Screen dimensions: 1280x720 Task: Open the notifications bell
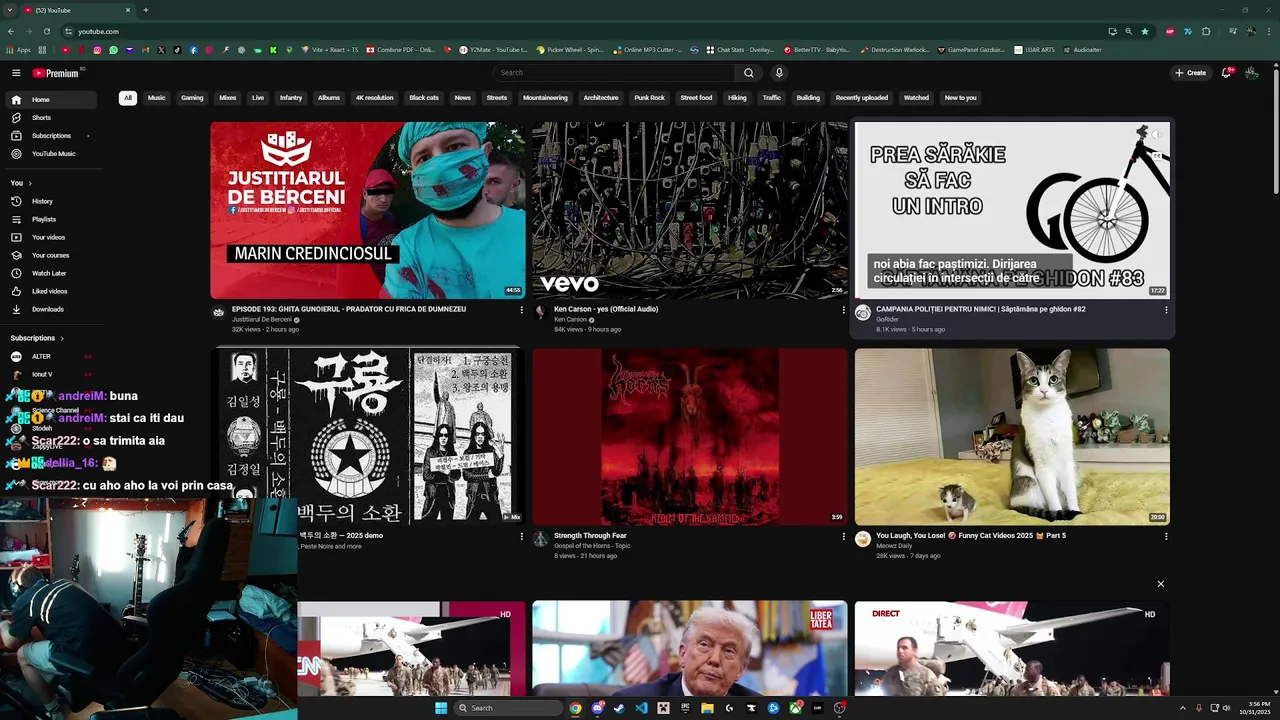pos(1226,73)
